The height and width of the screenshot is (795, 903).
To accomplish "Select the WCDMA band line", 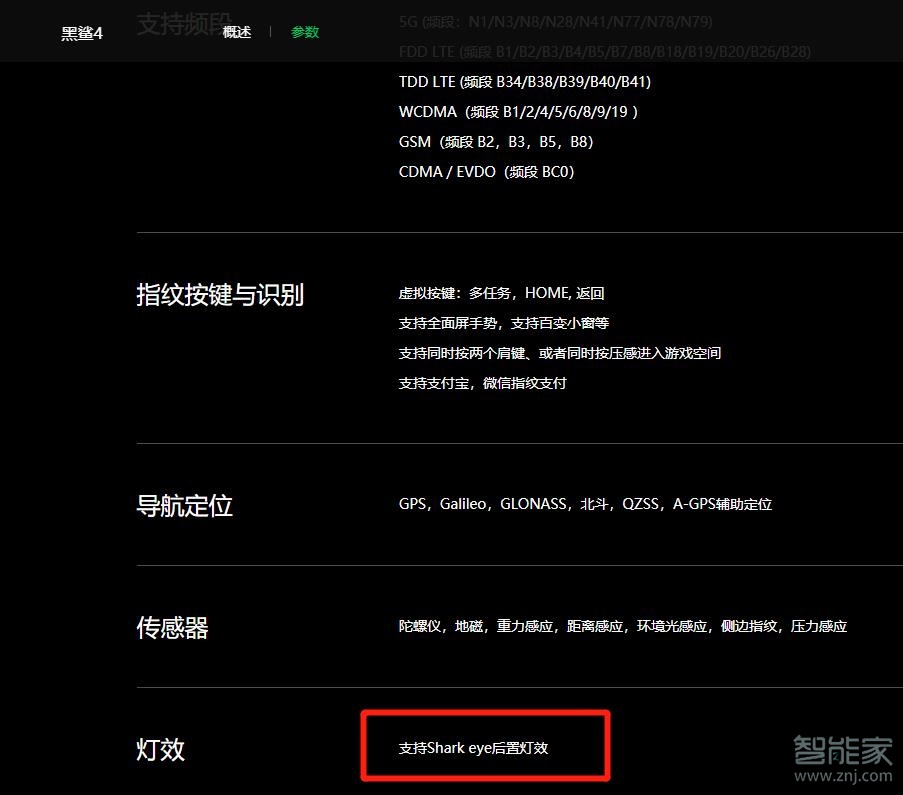I will 518,112.
